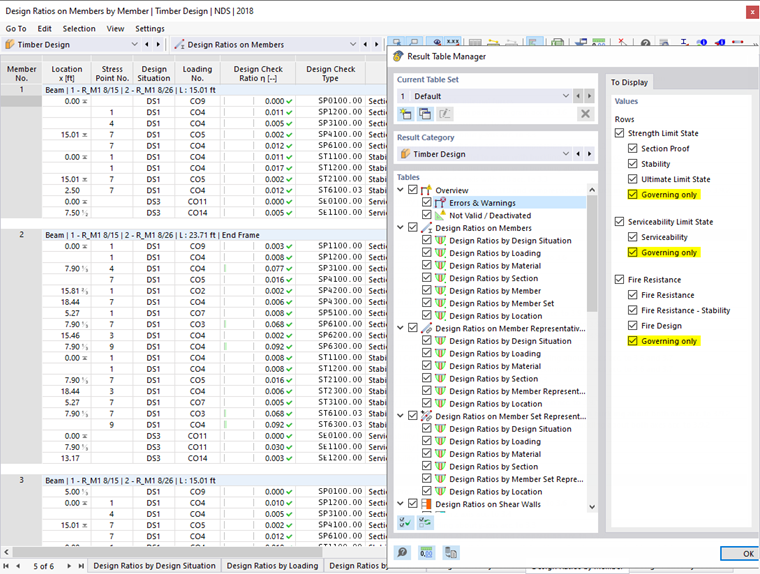Collapse the Design Ratios on Members tree node
Viewport: 760px width, 574px height.
click(x=402, y=228)
